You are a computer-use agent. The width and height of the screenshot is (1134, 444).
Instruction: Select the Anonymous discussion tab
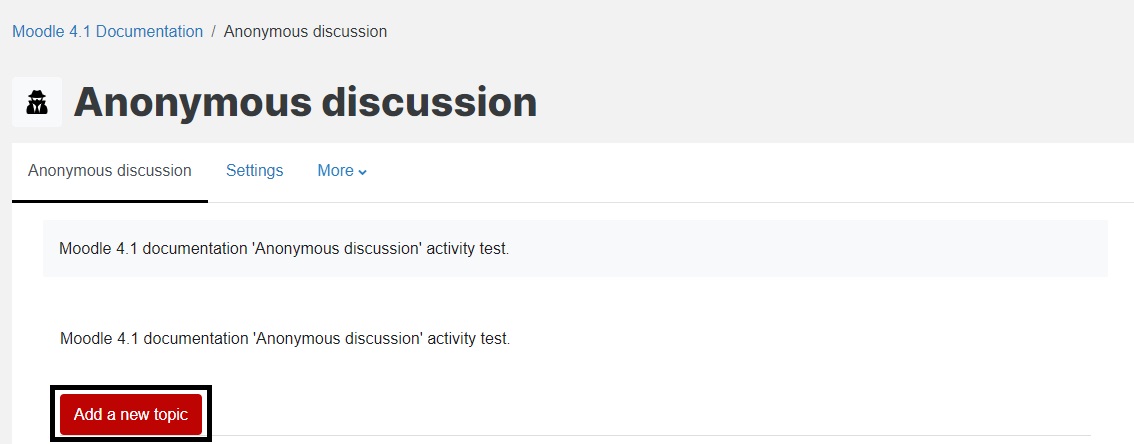110,171
